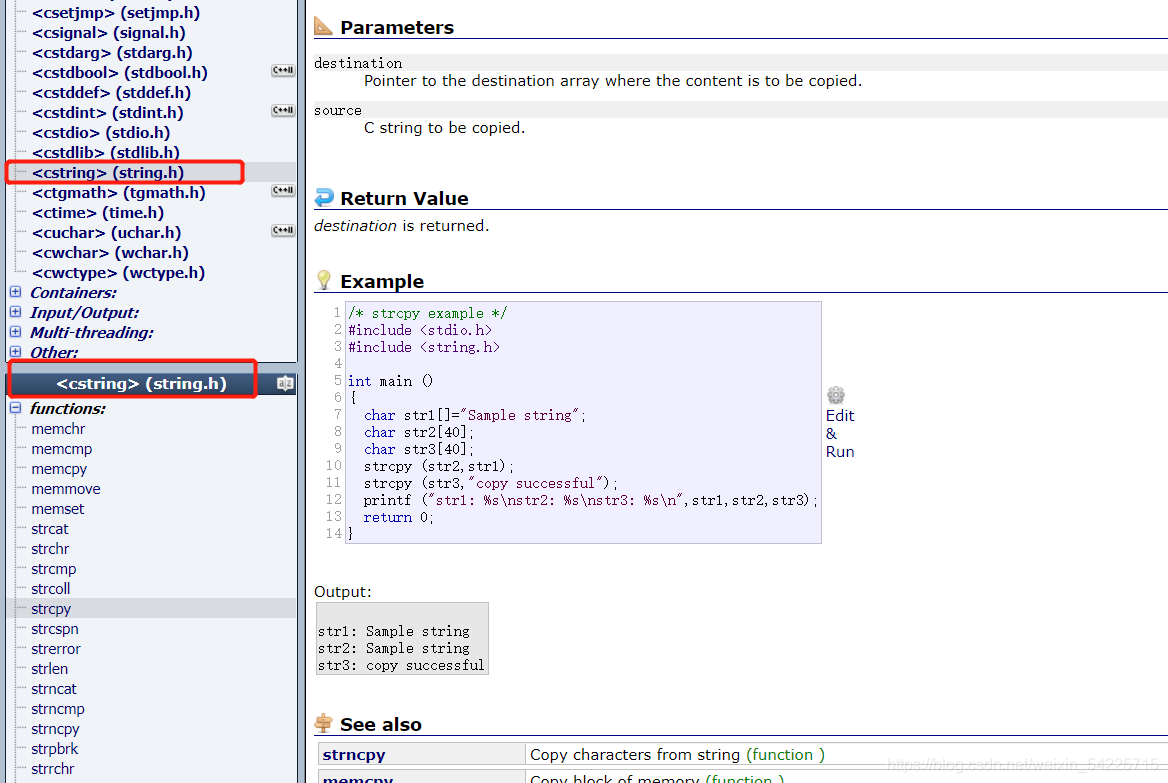Open <cstdint> (stdint.h) reference
Viewport: 1168px width, 783px height.
click(x=108, y=113)
